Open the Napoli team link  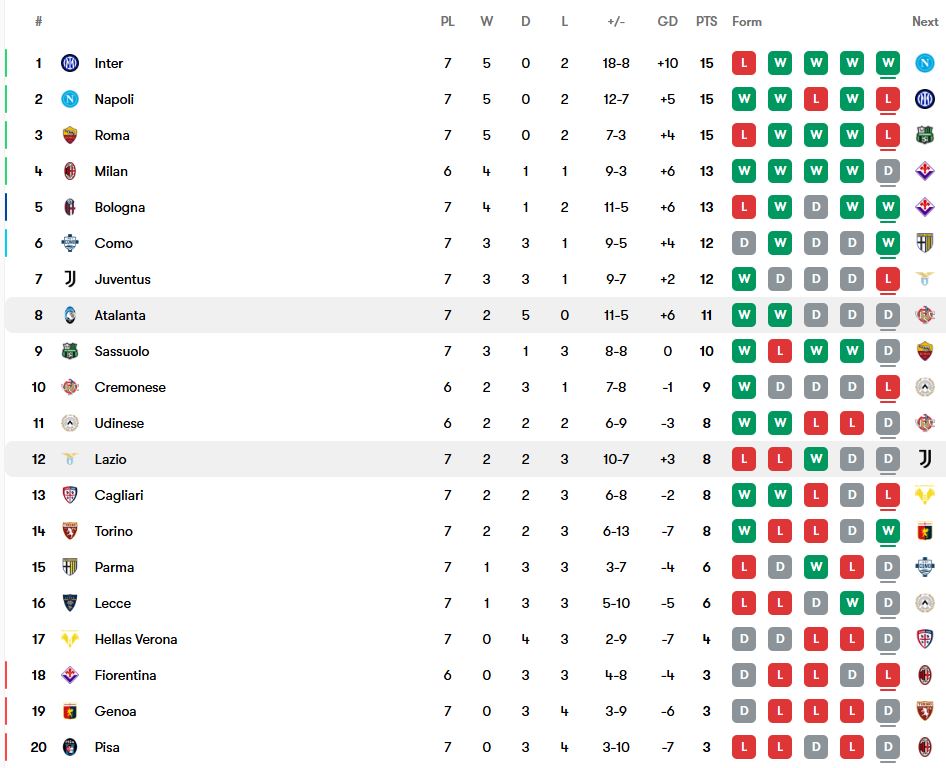[114, 99]
